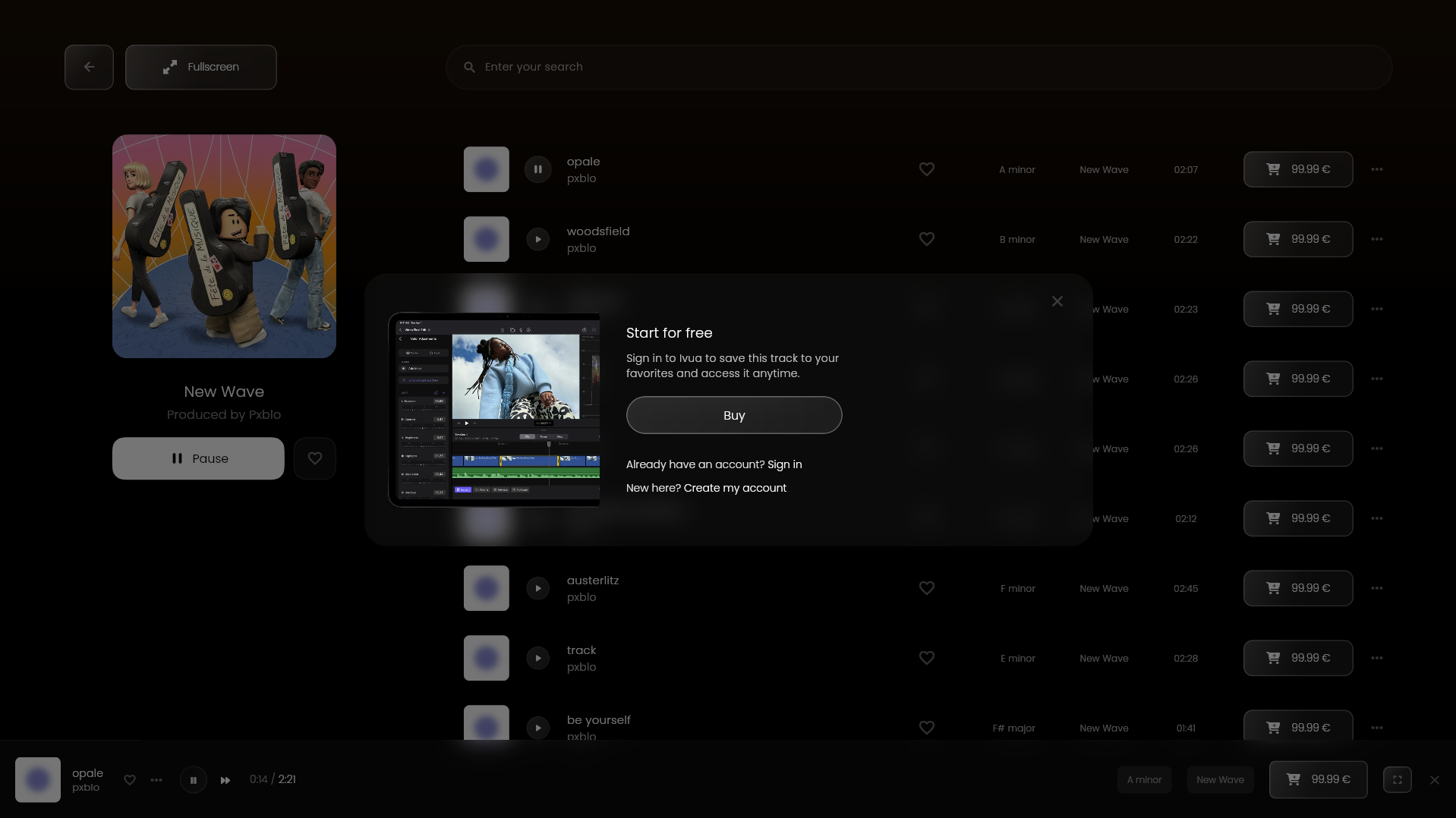Viewport: 1456px width, 818px height.
Task: Open more options for woodsfield row
Action: pos(1377,239)
